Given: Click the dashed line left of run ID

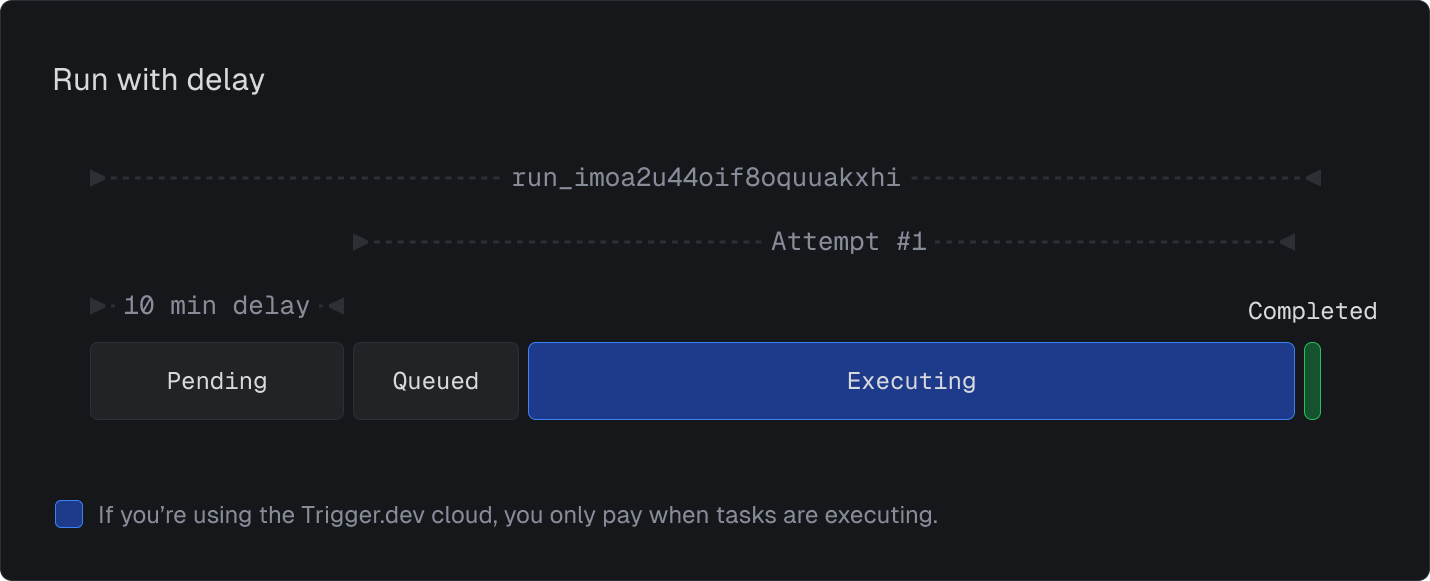Looking at the screenshot, I should coord(304,178).
